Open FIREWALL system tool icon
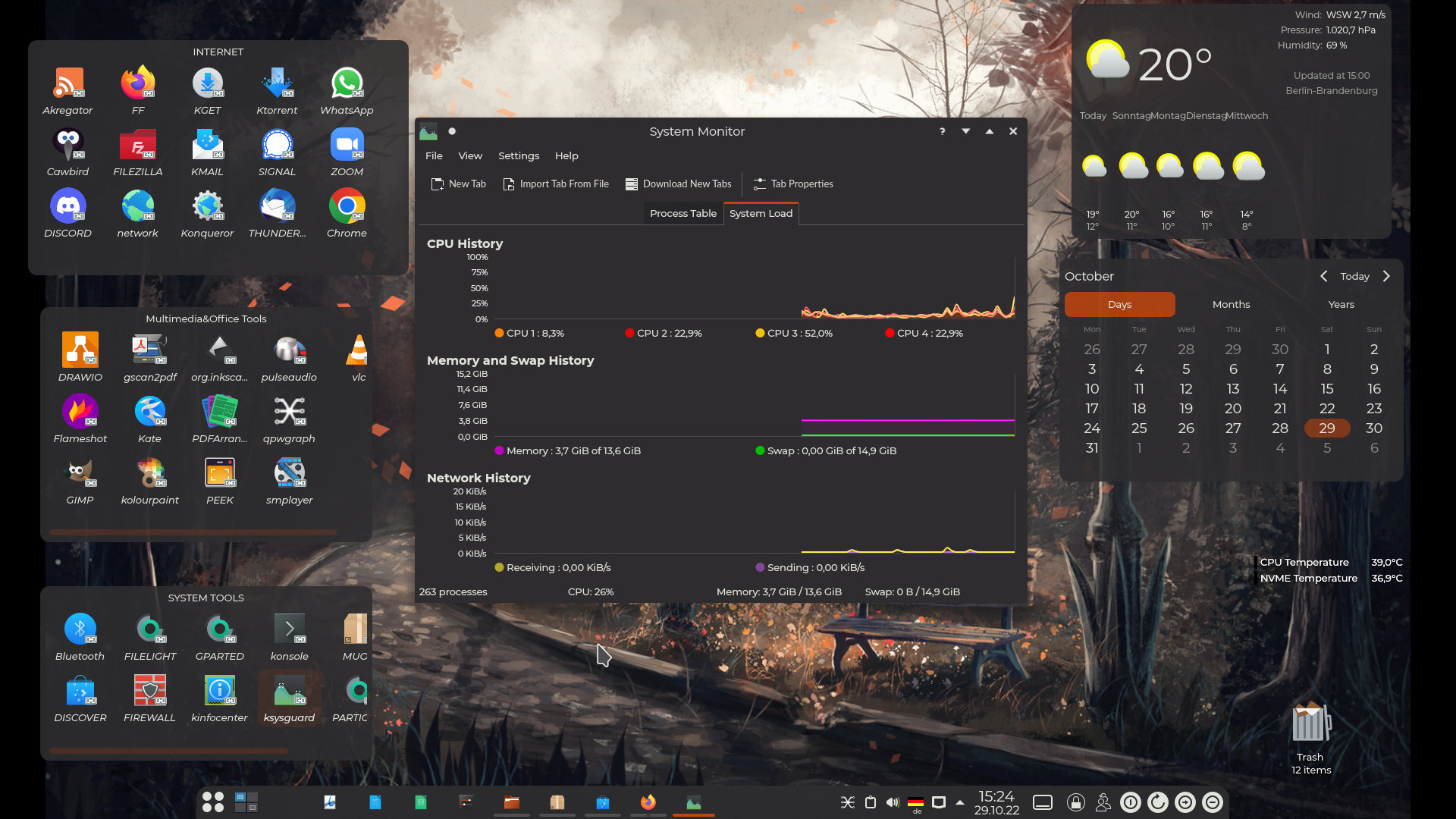Image resolution: width=1456 pixels, height=819 pixels. 150,698
